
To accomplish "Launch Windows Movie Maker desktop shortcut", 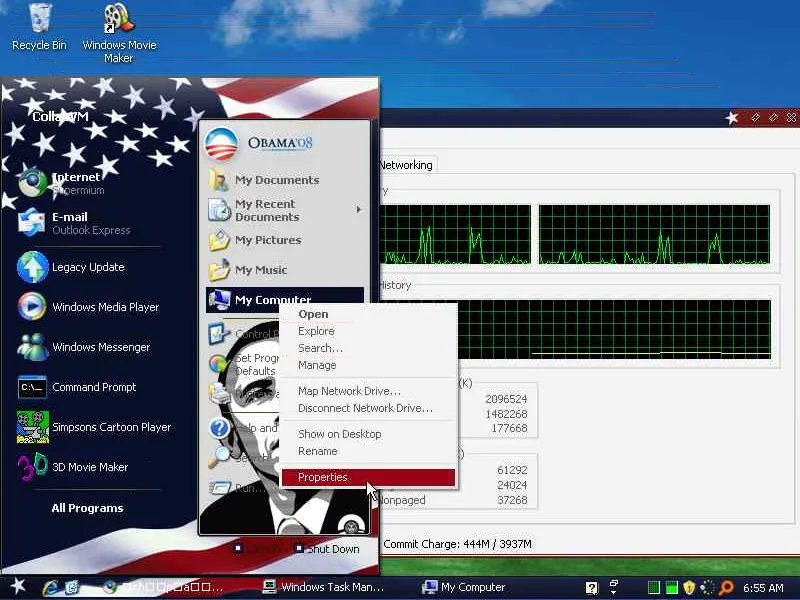I will [119, 33].
